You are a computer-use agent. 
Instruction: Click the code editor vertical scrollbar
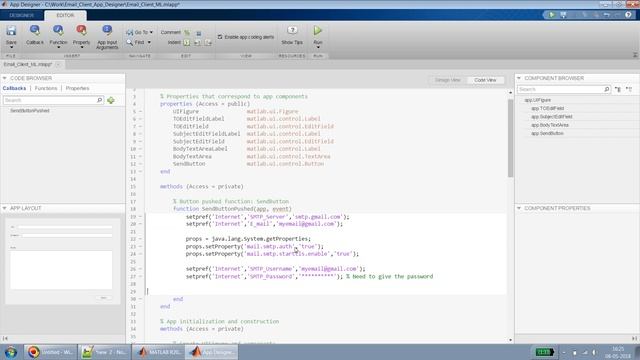pos(511,138)
